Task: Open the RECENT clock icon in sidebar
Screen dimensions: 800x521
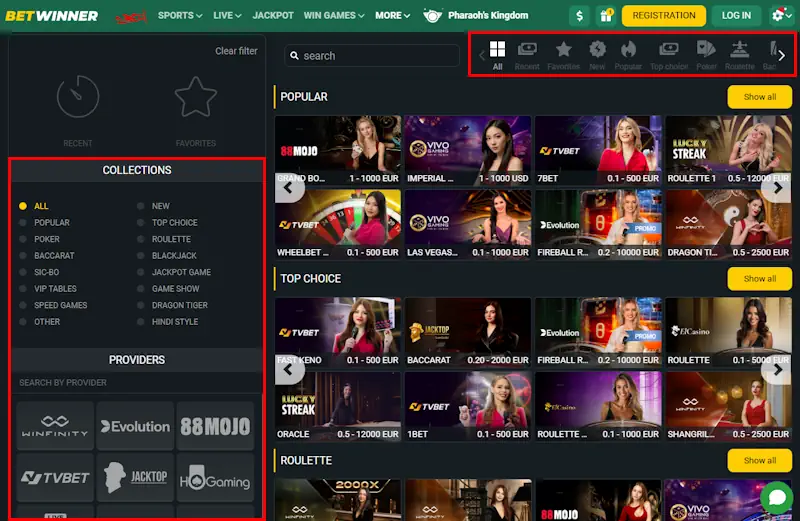Action: (78, 96)
